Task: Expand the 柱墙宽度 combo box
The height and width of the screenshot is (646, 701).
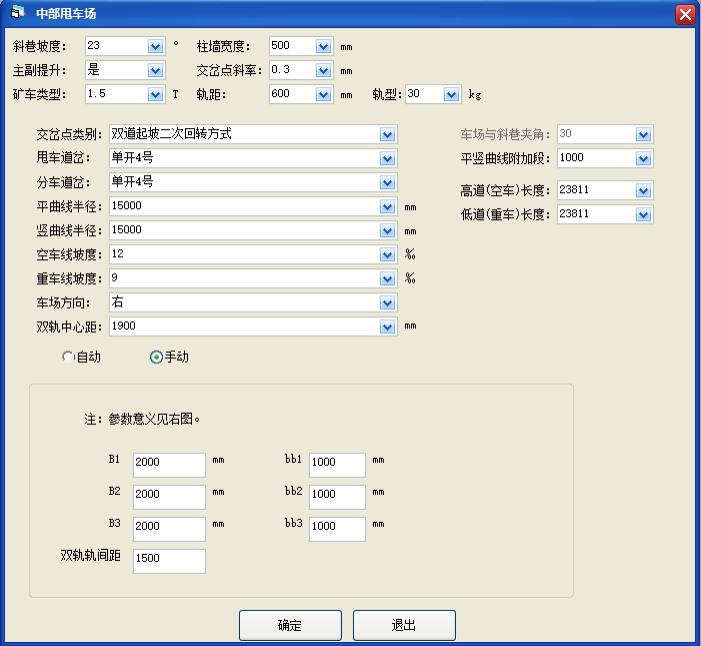Action: [323, 46]
